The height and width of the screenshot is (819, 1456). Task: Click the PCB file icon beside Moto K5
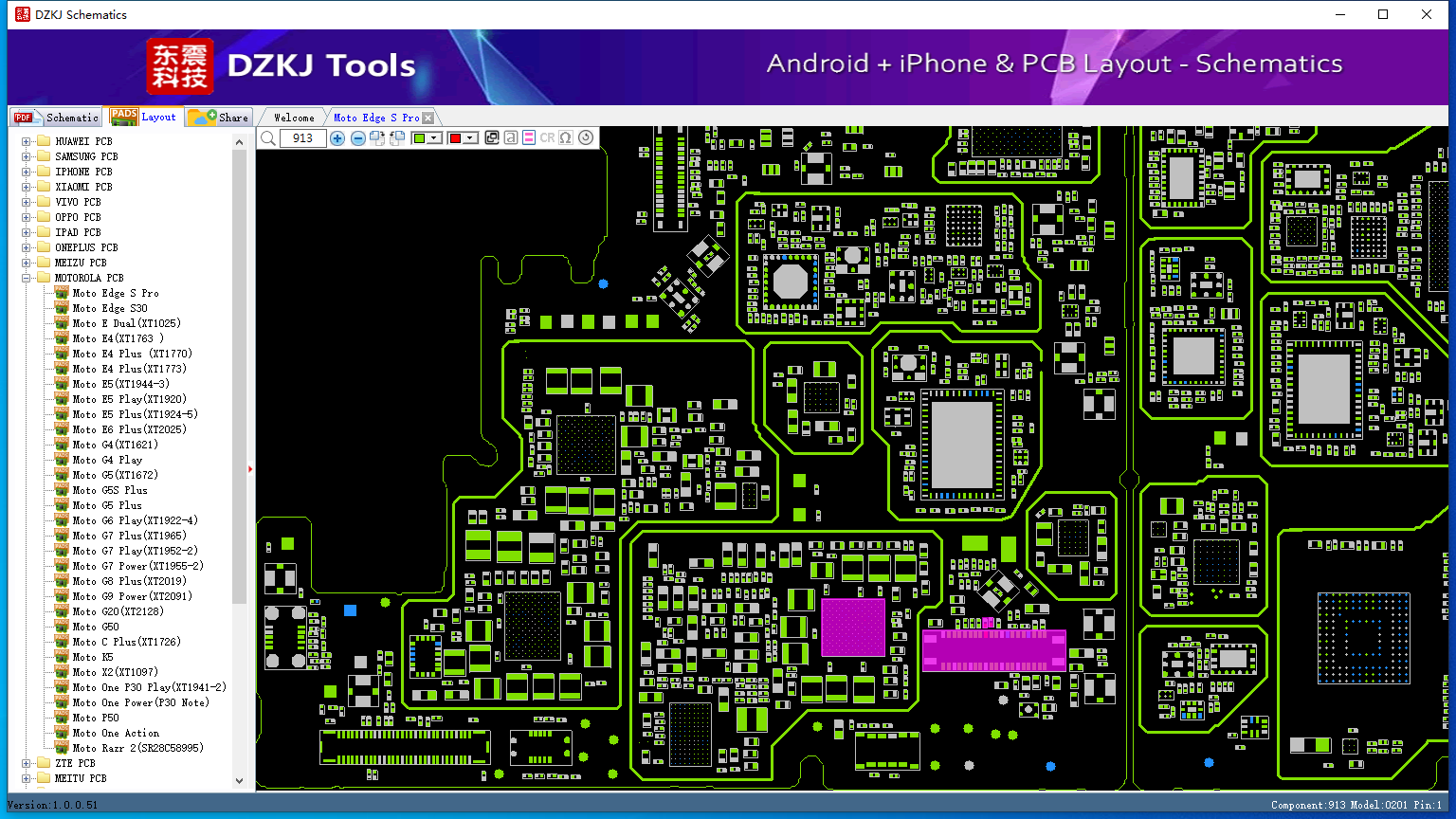pyautogui.click(x=62, y=657)
